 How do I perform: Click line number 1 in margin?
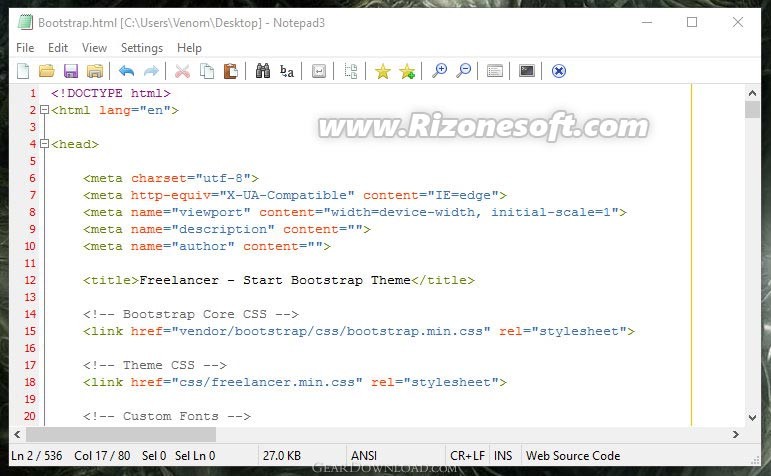tap(32, 93)
